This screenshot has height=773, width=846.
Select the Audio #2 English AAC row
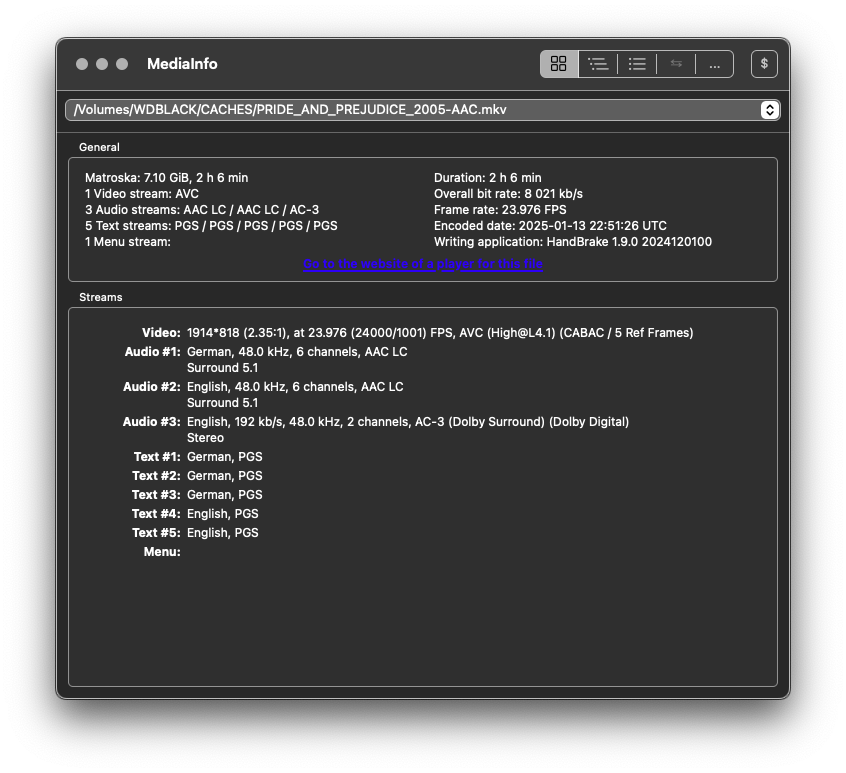(294, 387)
